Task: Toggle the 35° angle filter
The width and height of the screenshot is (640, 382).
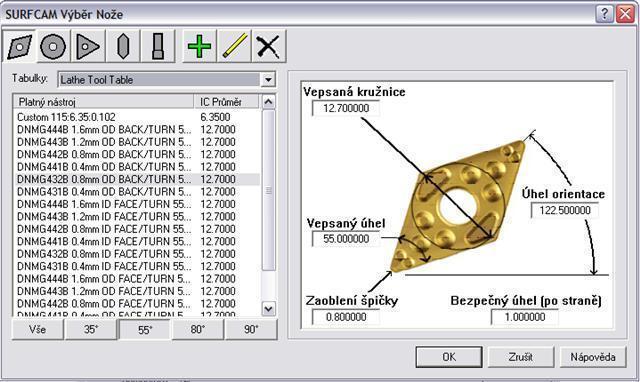Action: point(91,329)
